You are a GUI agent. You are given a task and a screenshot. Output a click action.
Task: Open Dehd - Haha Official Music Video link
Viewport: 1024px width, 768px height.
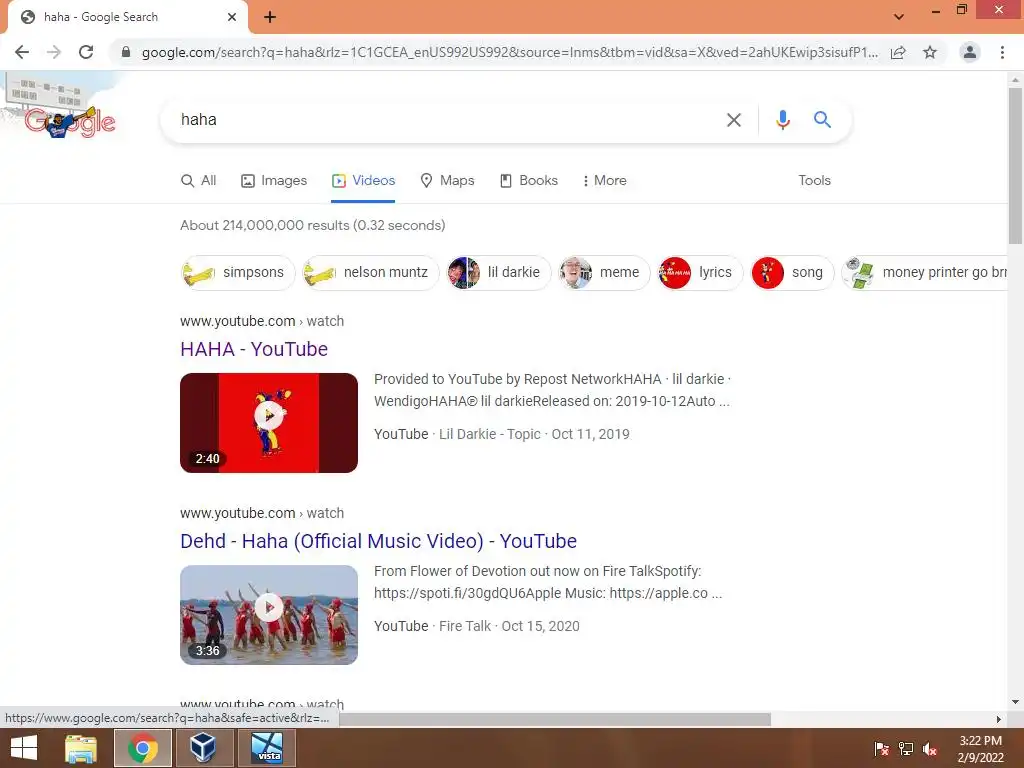(x=379, y=541)
